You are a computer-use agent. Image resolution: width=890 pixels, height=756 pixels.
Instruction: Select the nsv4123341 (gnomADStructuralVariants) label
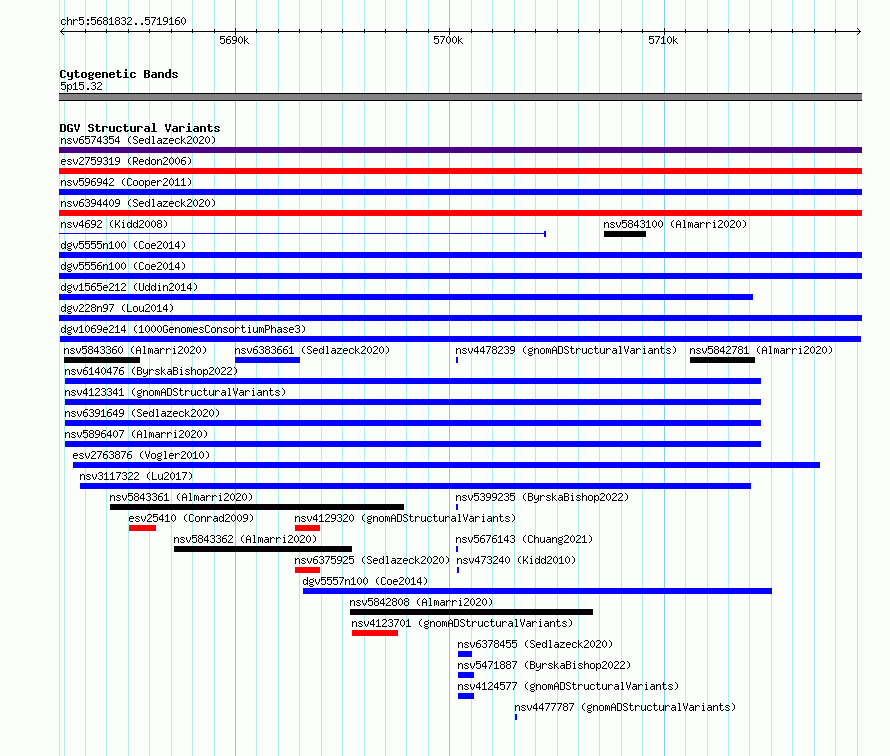[x=175, y=392]
